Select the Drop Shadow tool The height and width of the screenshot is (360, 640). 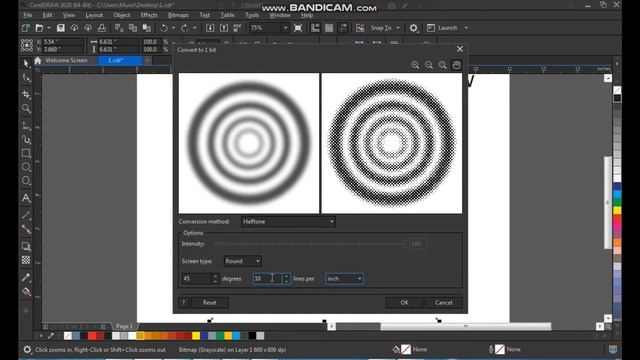[26, 246]
